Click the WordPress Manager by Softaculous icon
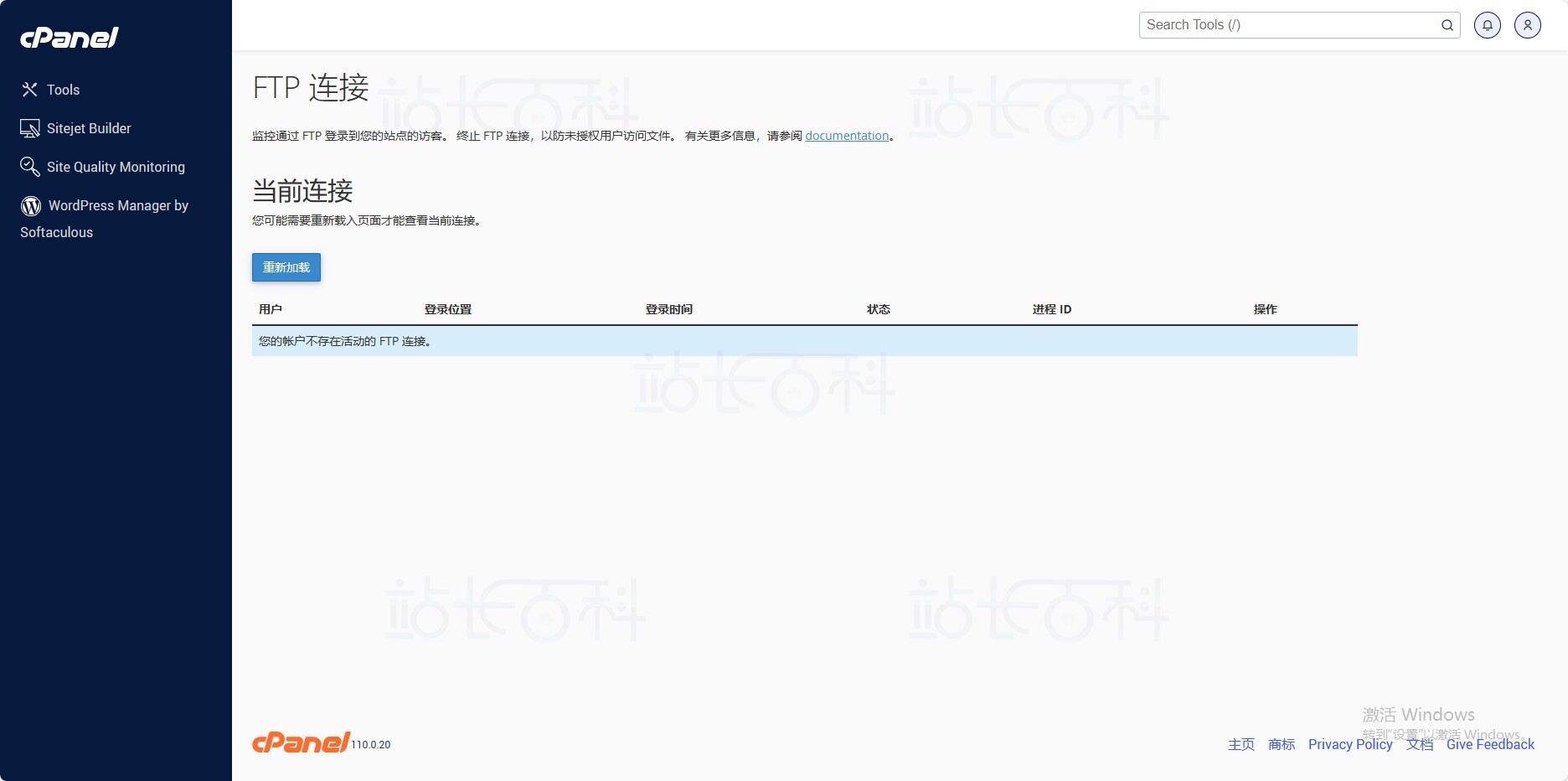This screenshot has width=1568, height=781. coord(30,205)
